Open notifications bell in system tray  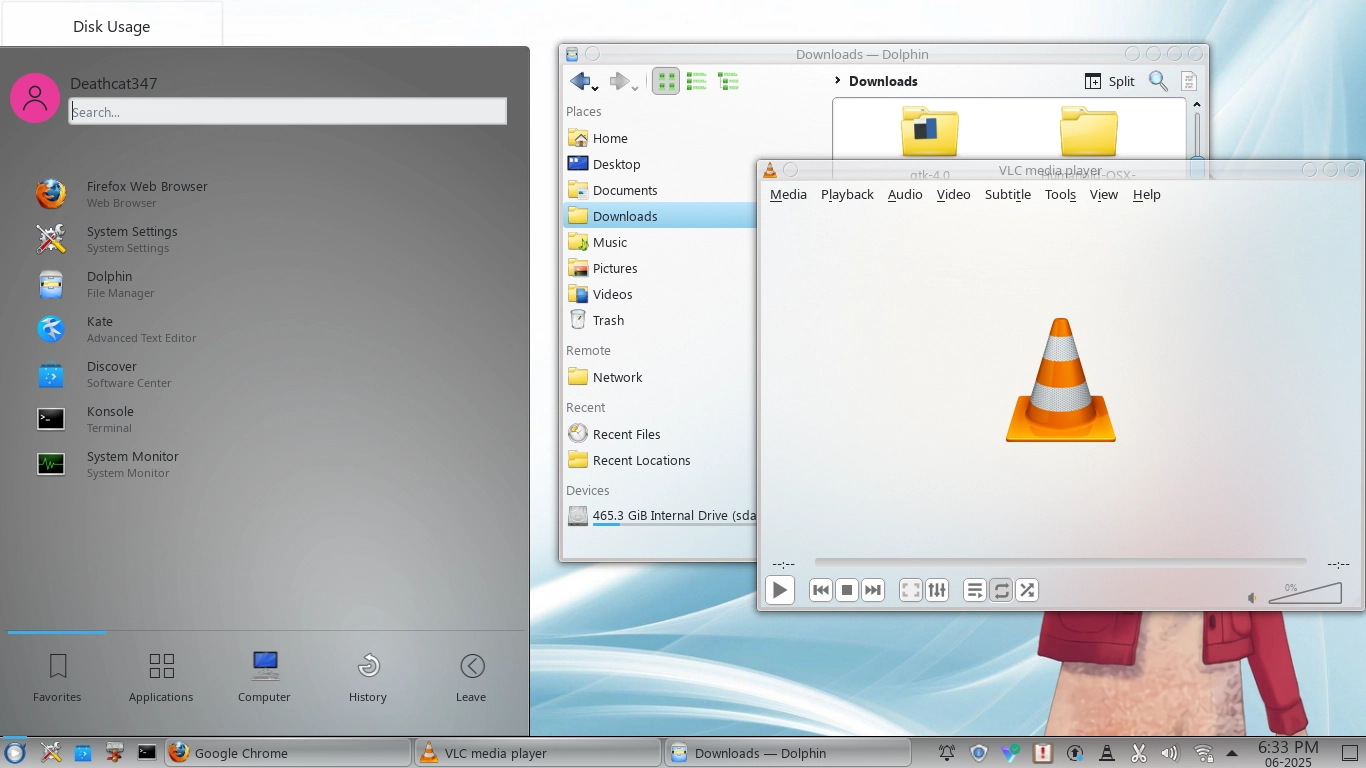click(946, 753)
